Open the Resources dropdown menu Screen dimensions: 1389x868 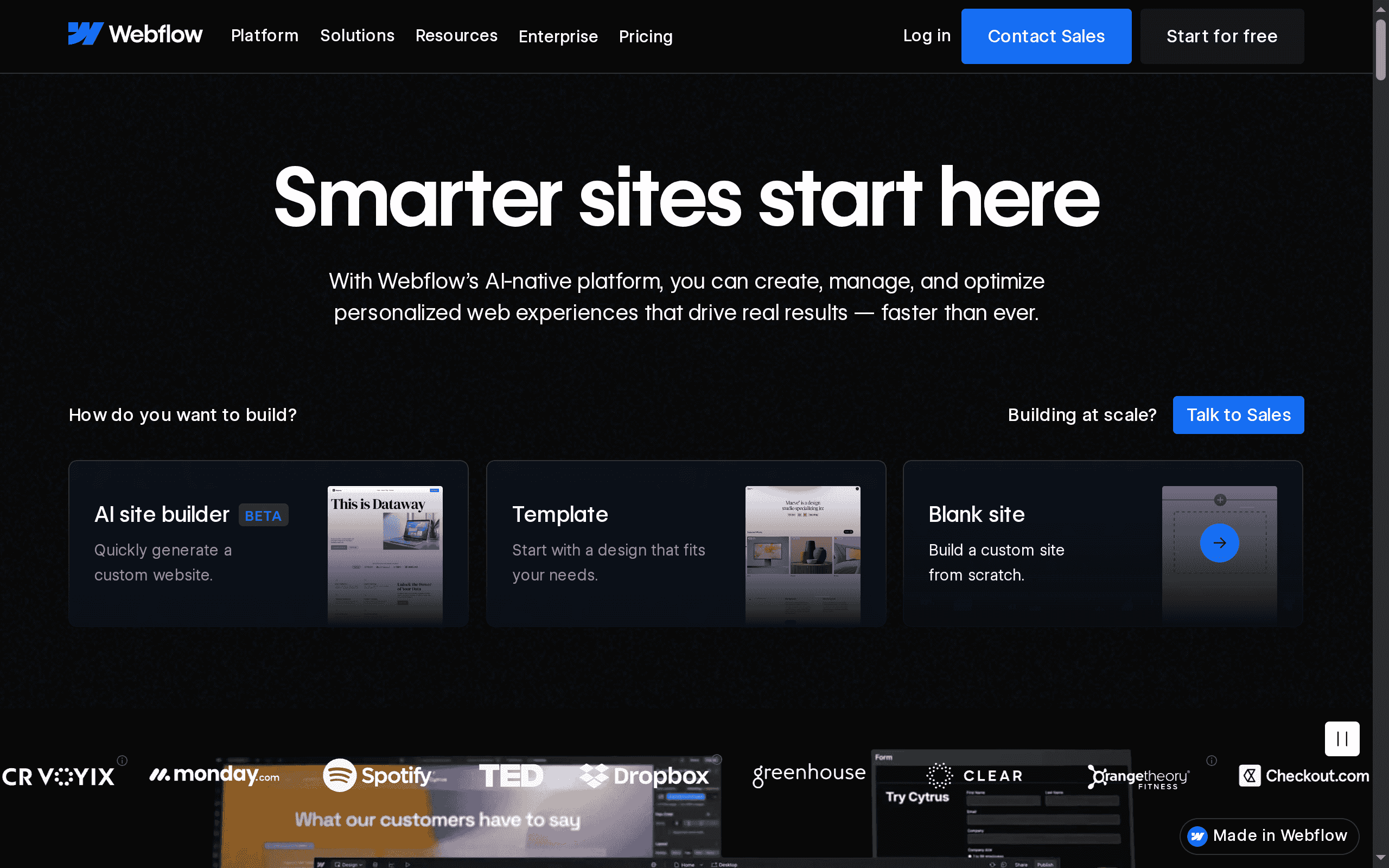coord(456,36)
